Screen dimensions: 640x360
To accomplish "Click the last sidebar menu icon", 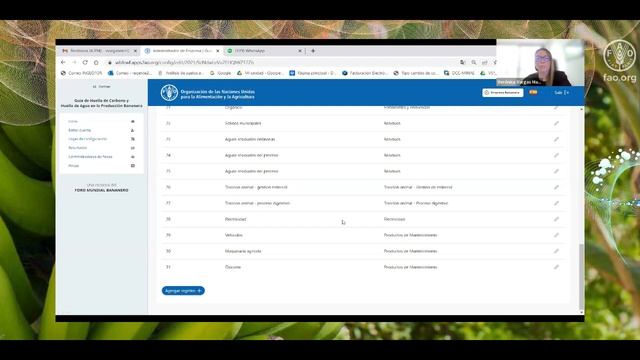I will pyautogui.click(x=133, y=166).
